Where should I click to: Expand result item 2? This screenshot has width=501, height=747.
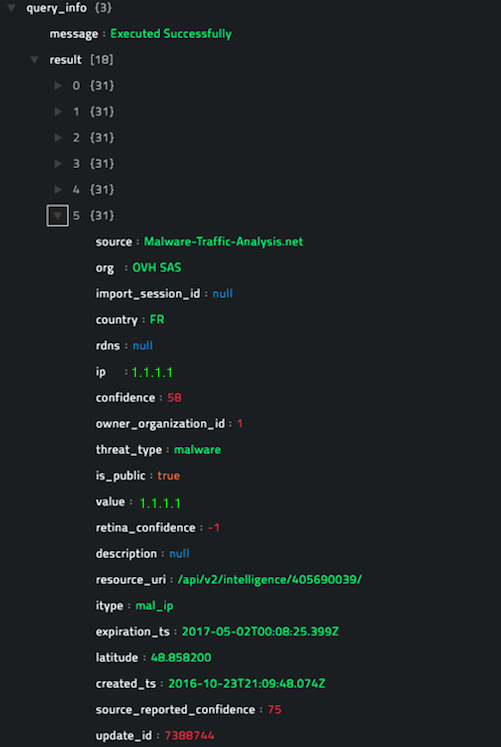[x=58, y=138]
